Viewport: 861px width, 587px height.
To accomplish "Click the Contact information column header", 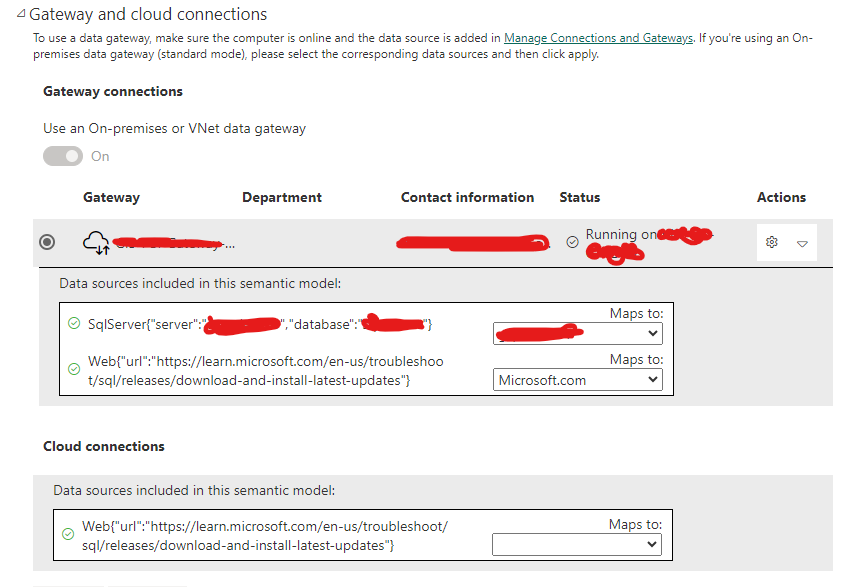I will click(467, 197).
